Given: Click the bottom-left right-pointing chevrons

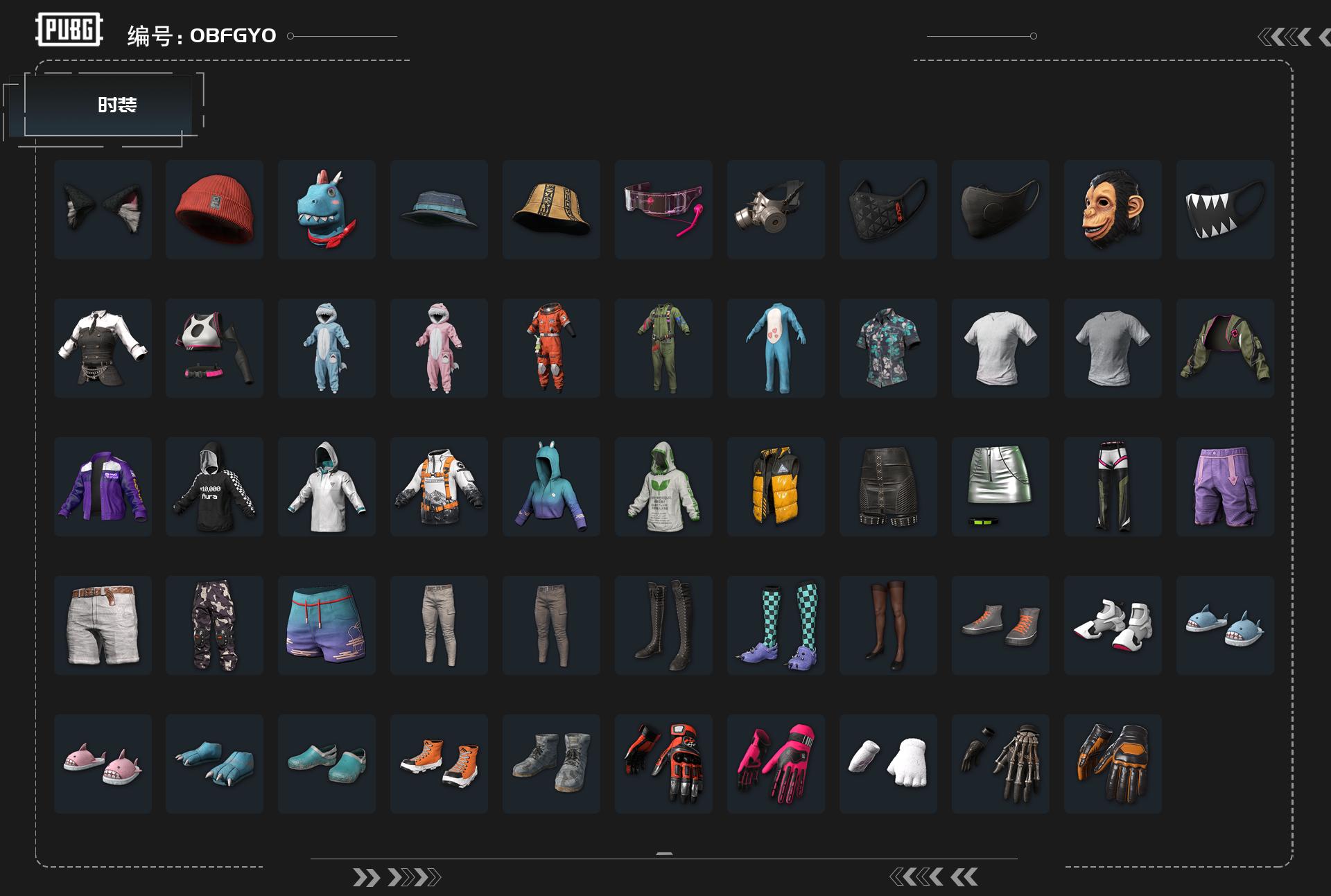Looking at the screenshot, I should (397, 878).
